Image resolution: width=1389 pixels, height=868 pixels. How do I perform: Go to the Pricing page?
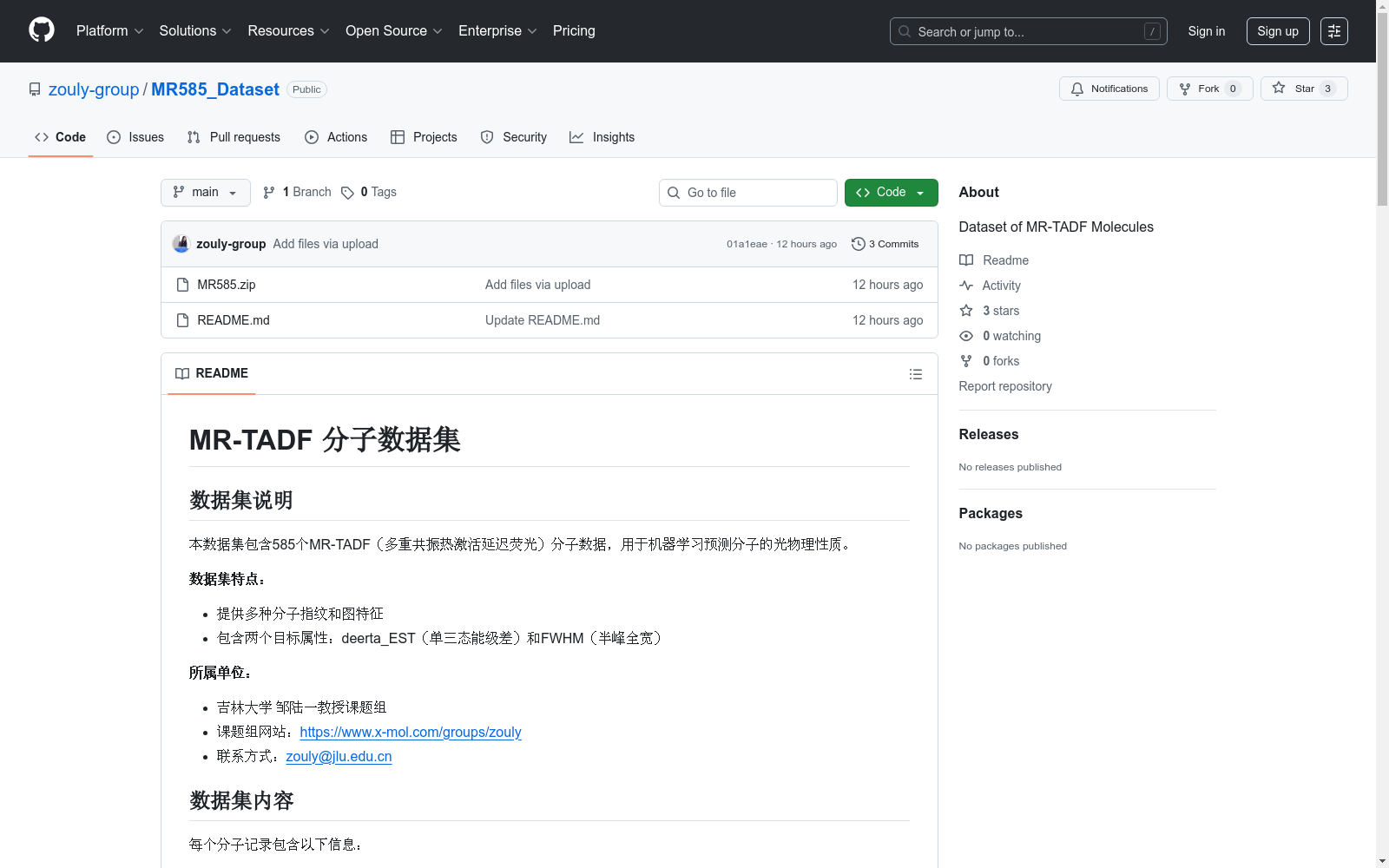(574, 31)
